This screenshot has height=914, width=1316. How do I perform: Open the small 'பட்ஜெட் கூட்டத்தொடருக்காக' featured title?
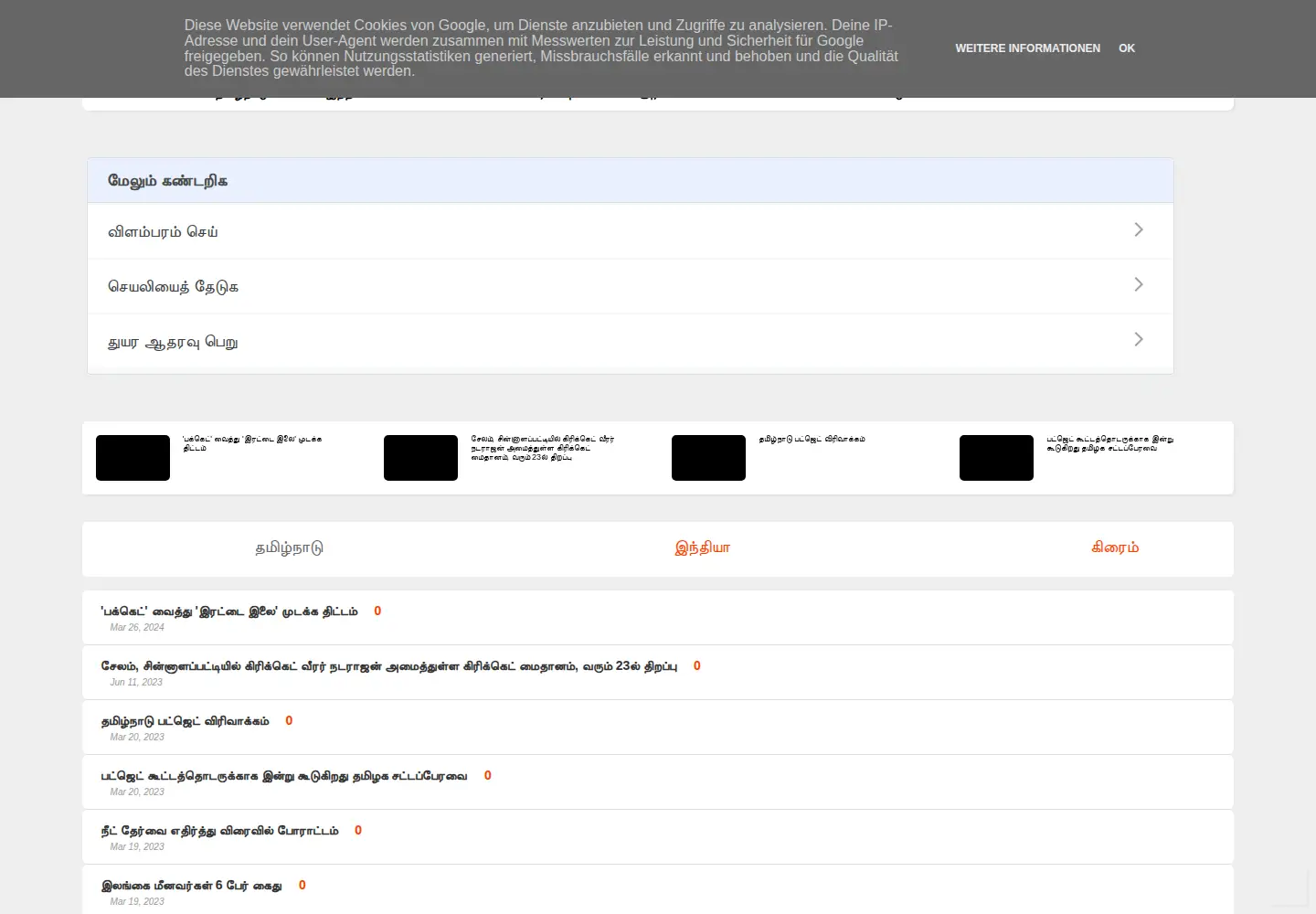click(x=1109, y=443)
